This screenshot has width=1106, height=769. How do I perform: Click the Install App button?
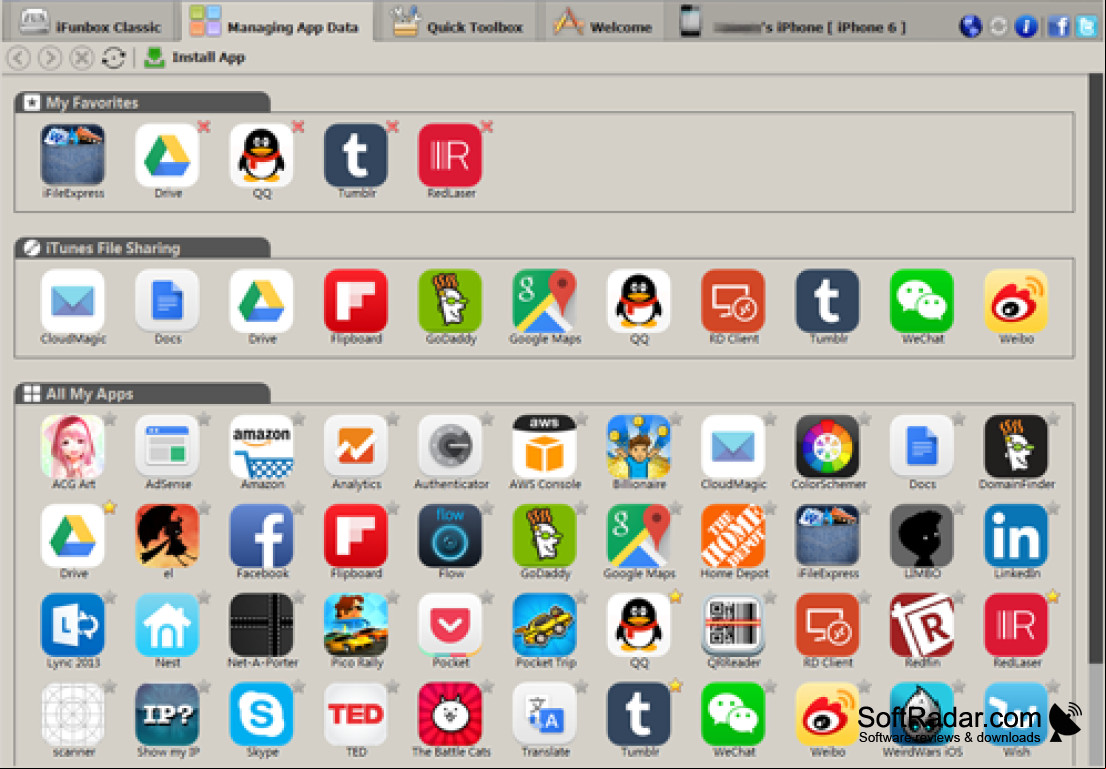pos(195,57)
